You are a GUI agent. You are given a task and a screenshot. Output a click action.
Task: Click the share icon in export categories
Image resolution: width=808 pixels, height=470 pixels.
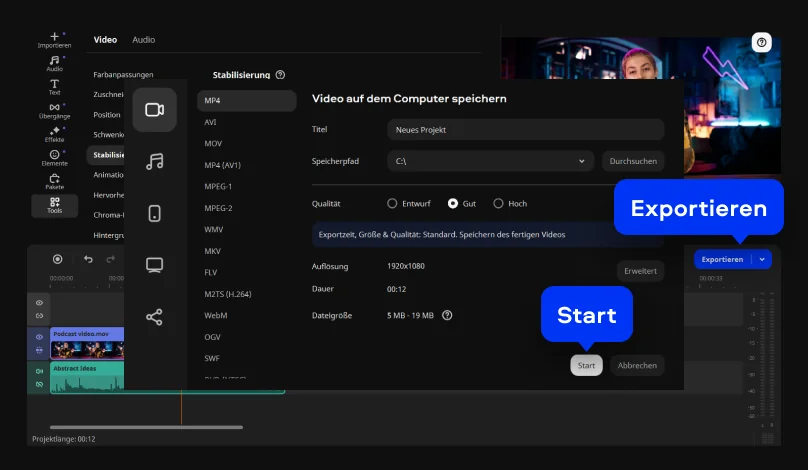click(154, 317)
